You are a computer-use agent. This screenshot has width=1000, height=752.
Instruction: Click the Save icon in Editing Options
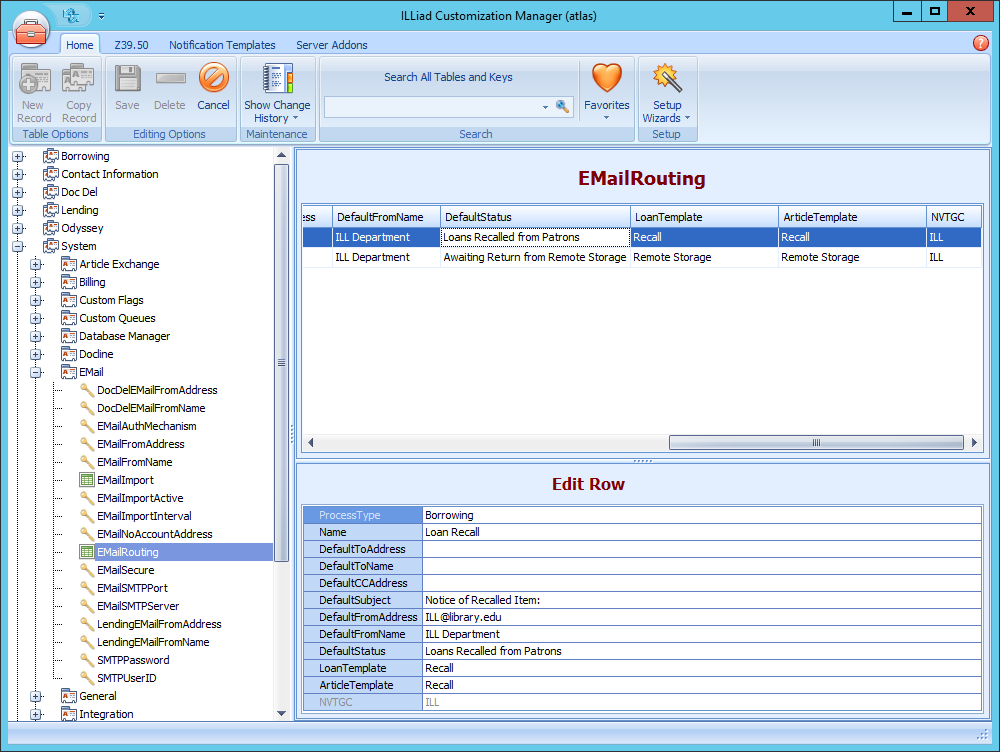click(127, 81)
